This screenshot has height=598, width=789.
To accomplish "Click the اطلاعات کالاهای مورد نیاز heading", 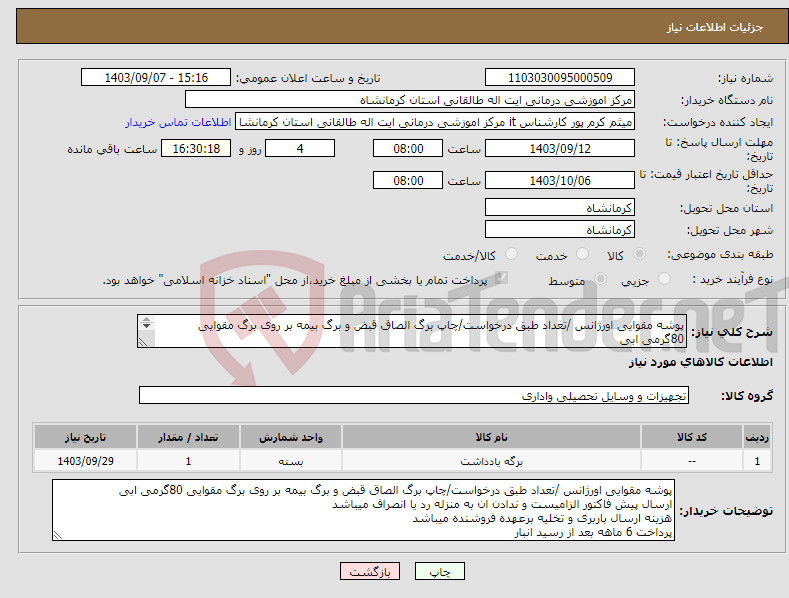I will click(700, 362).
